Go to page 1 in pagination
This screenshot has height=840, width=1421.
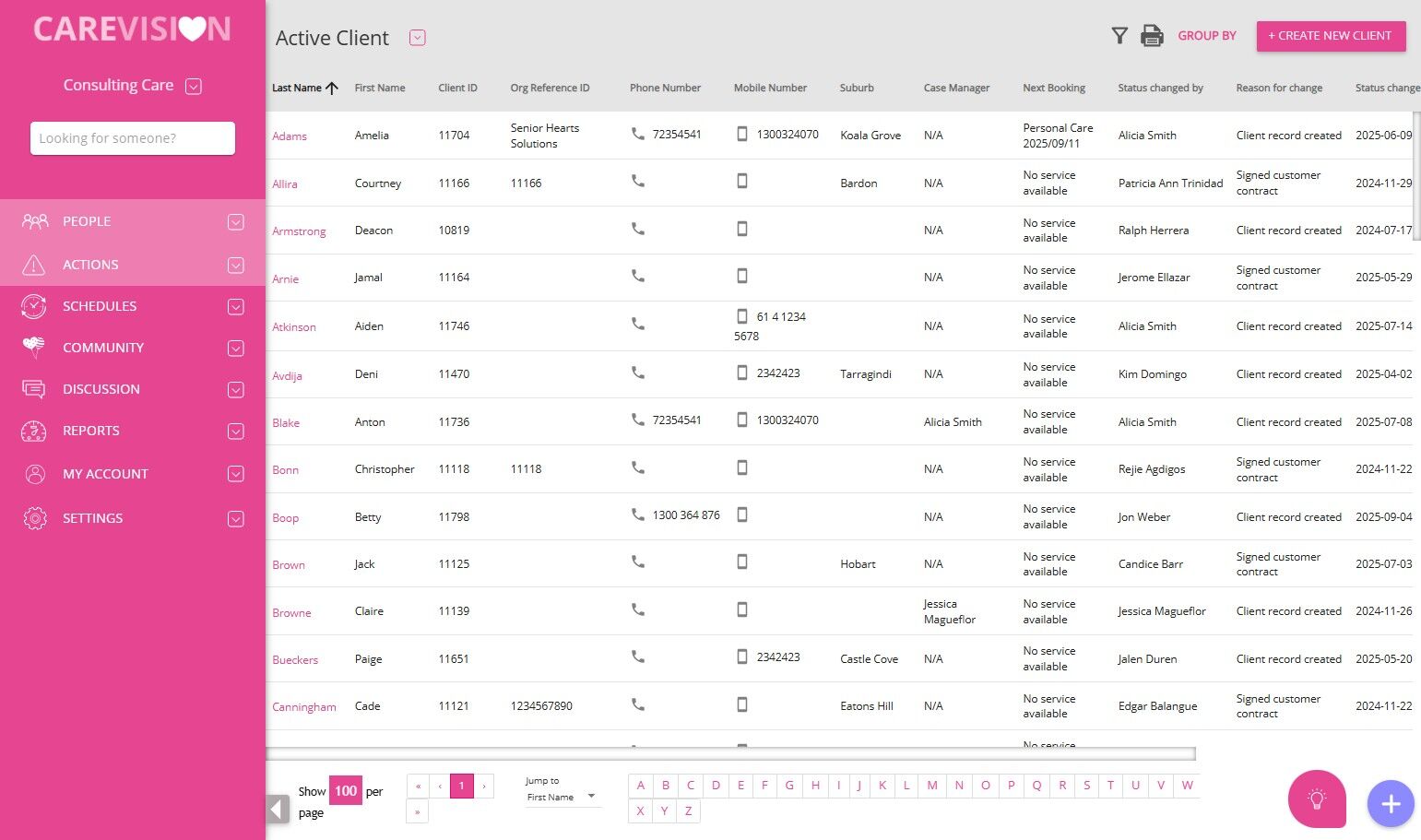coord(462,787)
